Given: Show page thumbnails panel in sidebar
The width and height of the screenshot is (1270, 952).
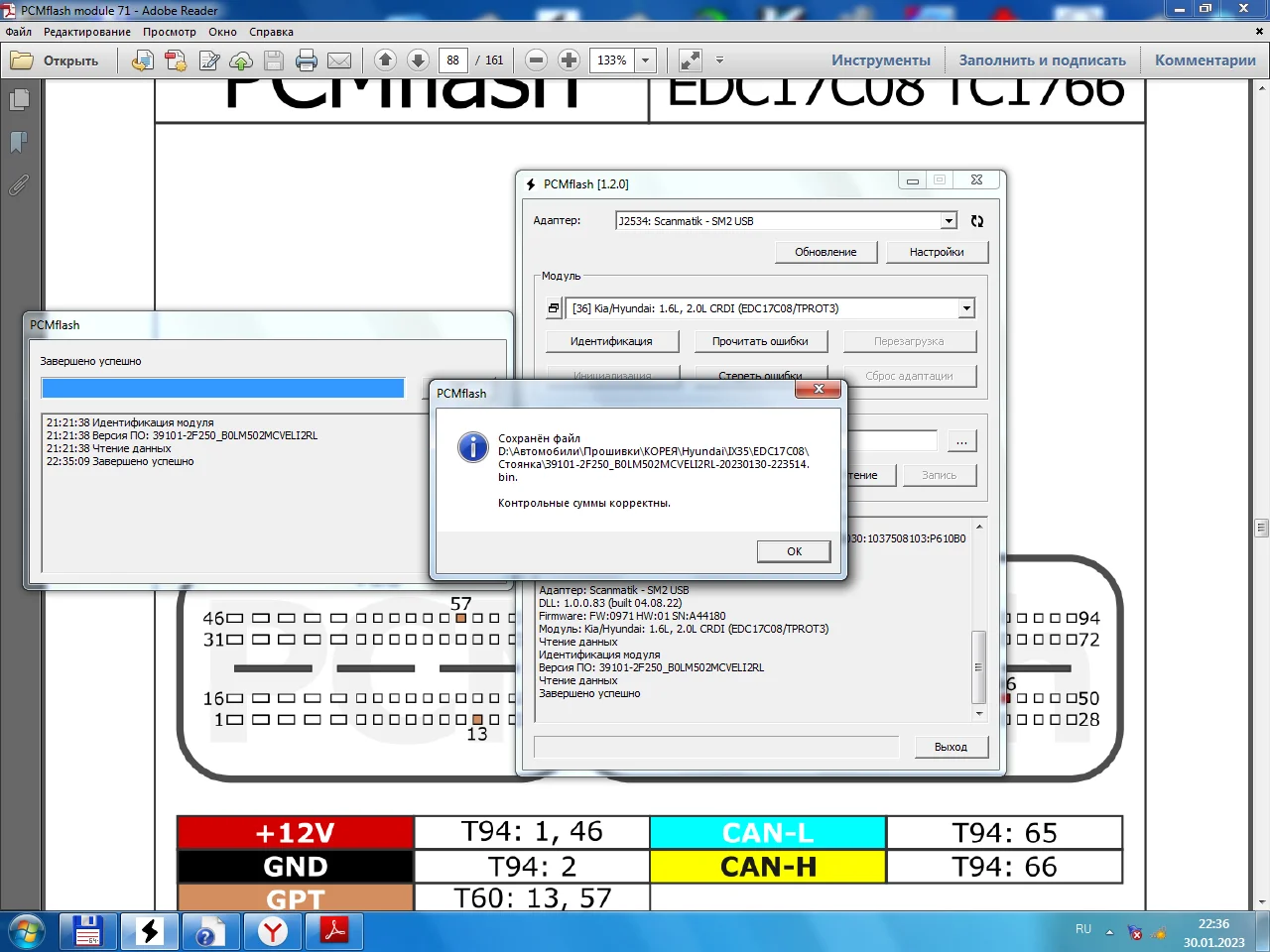Looking at the screenshot, I should (x=18, y=99).
